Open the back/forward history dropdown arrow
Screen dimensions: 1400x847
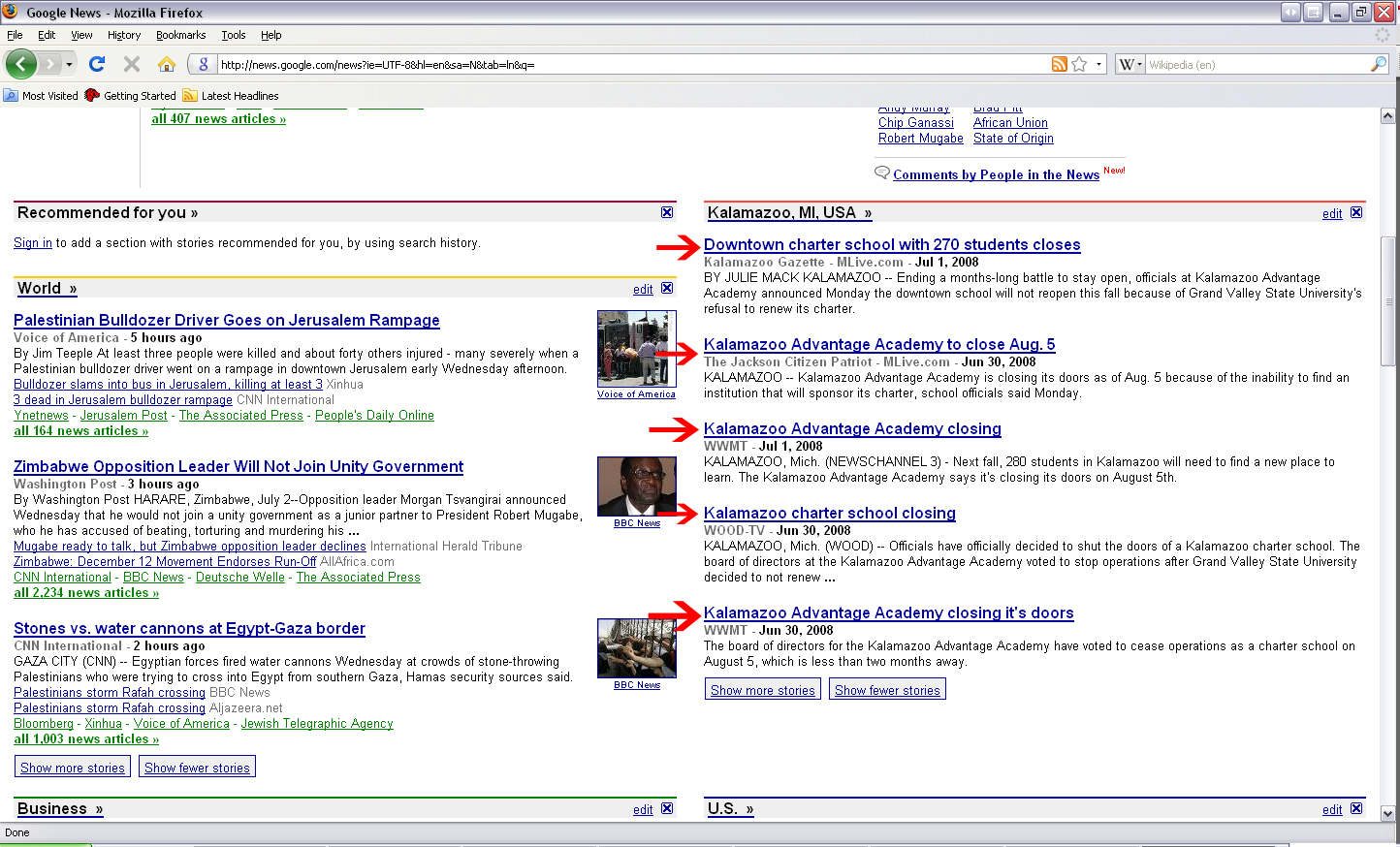coord(69,65)
